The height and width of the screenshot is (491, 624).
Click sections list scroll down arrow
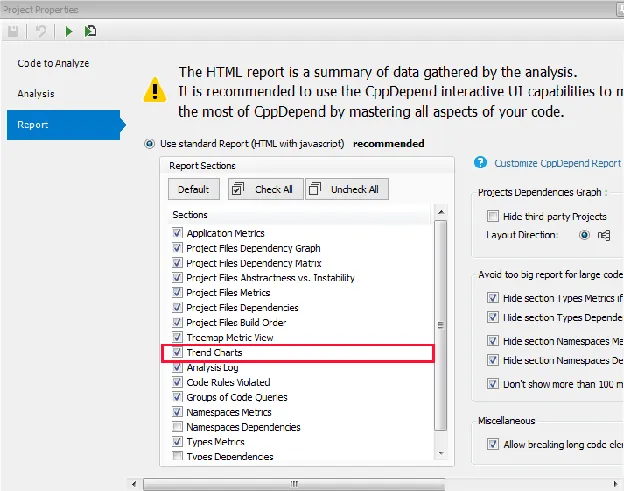[441, 454]
